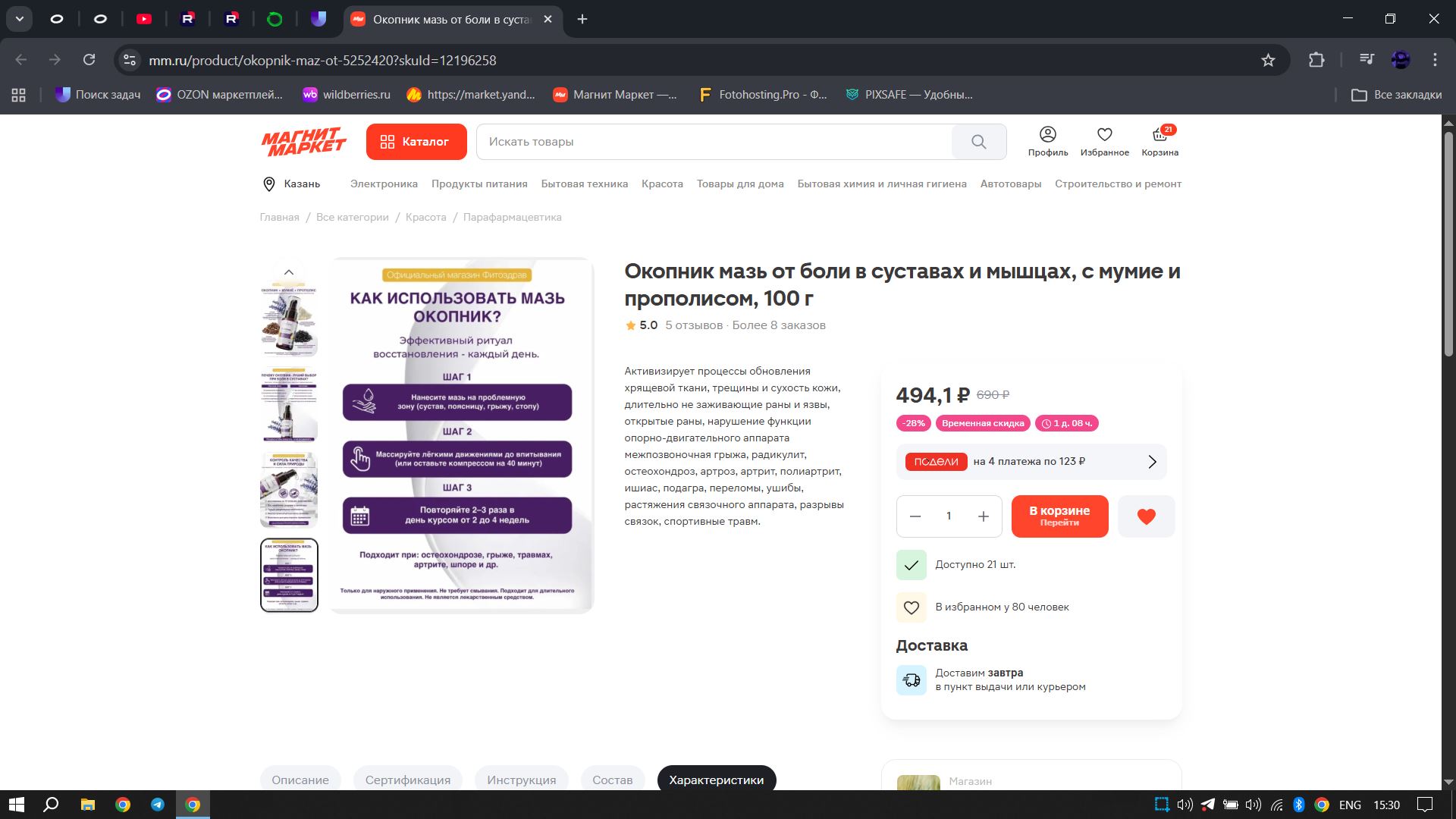Switch to the Инструкция tab
The height and width of the screenshot is (819, 1456).
coord(521,780)
